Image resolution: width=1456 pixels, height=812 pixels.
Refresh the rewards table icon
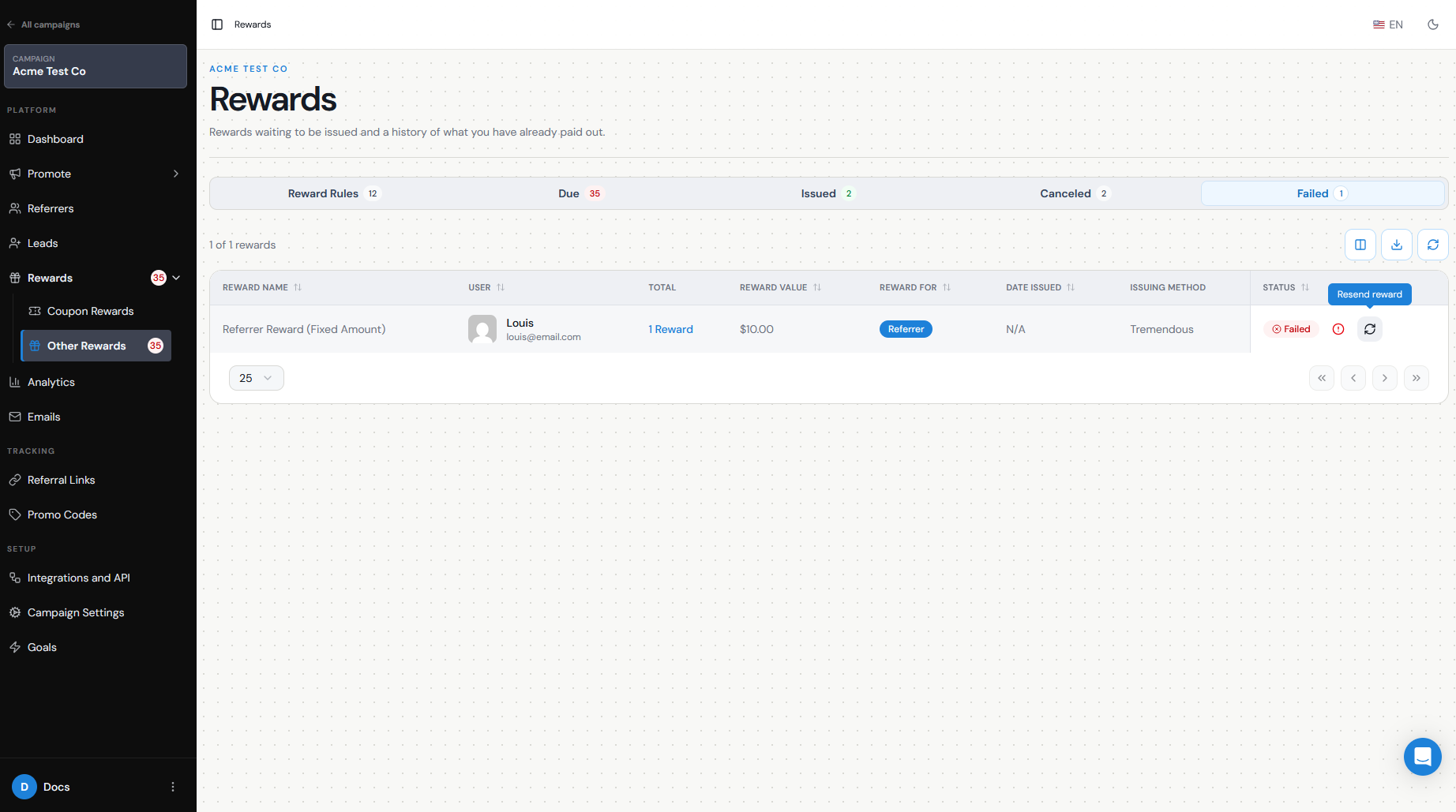click(1433, 245)
